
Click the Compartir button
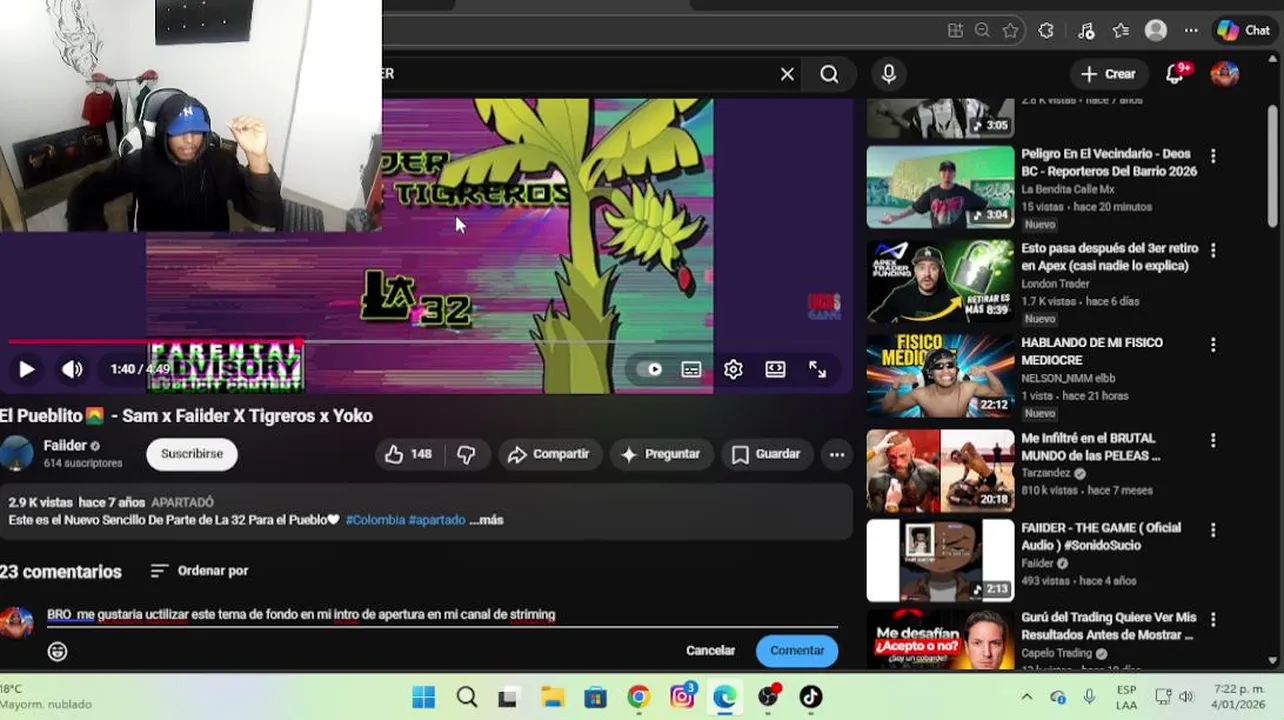coord(549,454)
